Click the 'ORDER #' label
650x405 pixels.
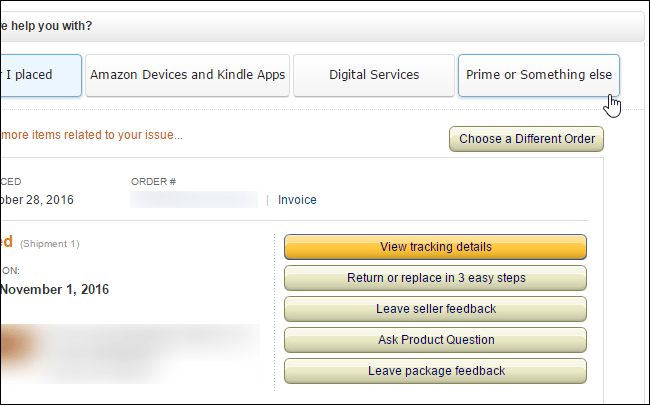(152, 182)
